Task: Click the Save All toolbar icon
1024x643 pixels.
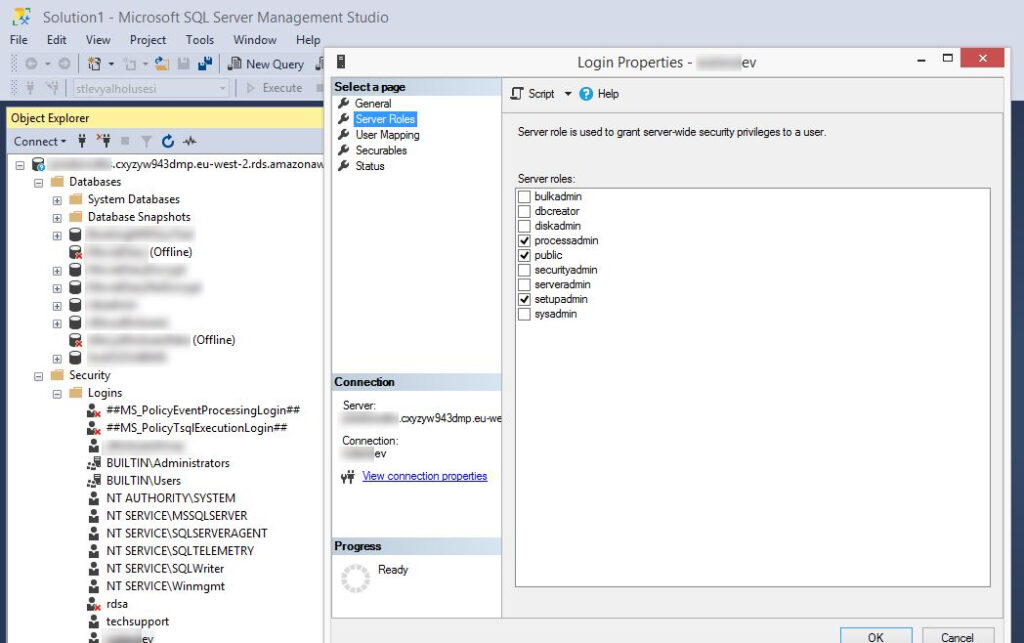Action: tap(205, 64)
